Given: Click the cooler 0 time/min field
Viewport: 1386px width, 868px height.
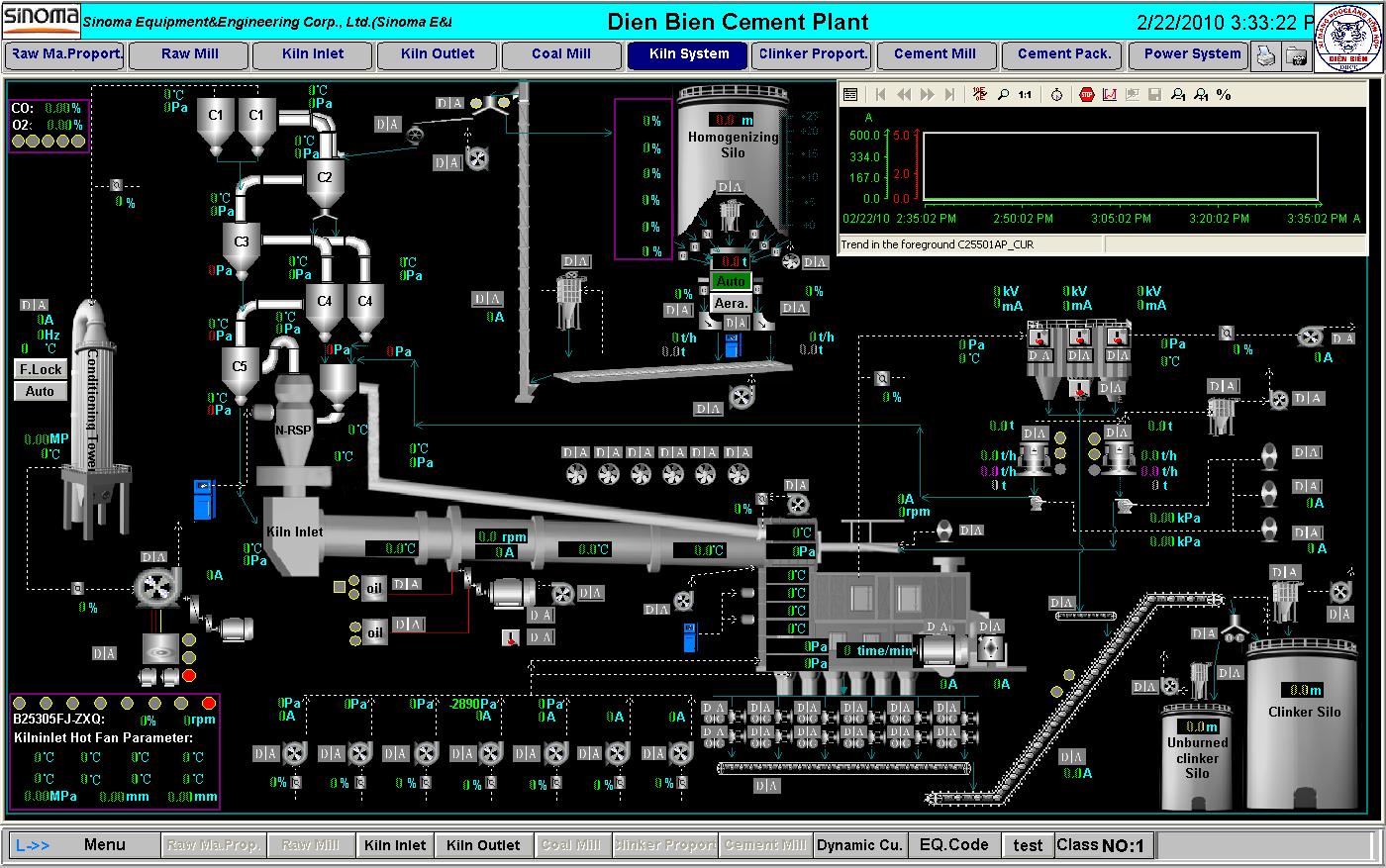Looking at the screenshot, I should click(x=876, y=650).
